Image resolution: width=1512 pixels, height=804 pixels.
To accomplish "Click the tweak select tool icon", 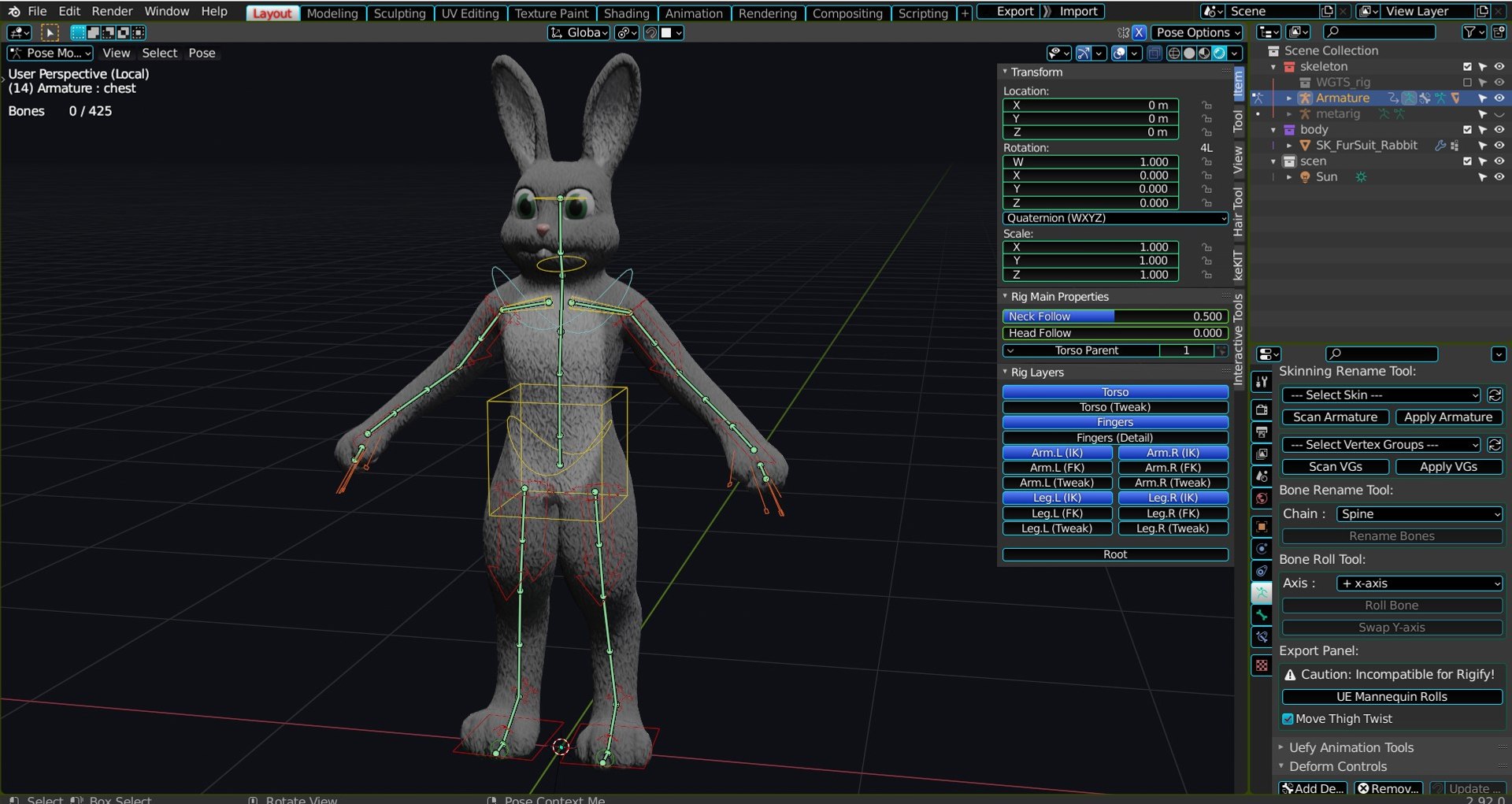I will 49,32.
